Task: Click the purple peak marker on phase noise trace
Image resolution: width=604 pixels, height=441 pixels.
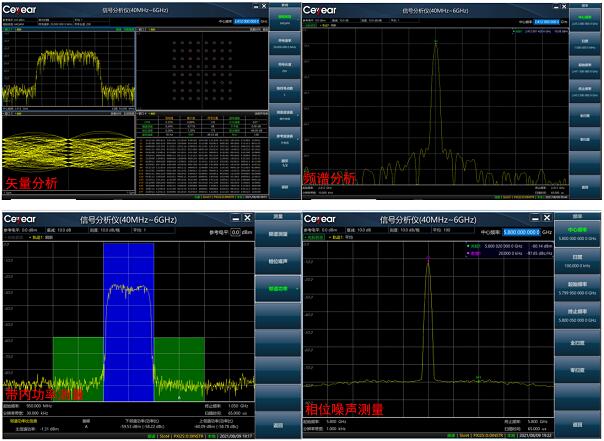Action: coord(428,259)
